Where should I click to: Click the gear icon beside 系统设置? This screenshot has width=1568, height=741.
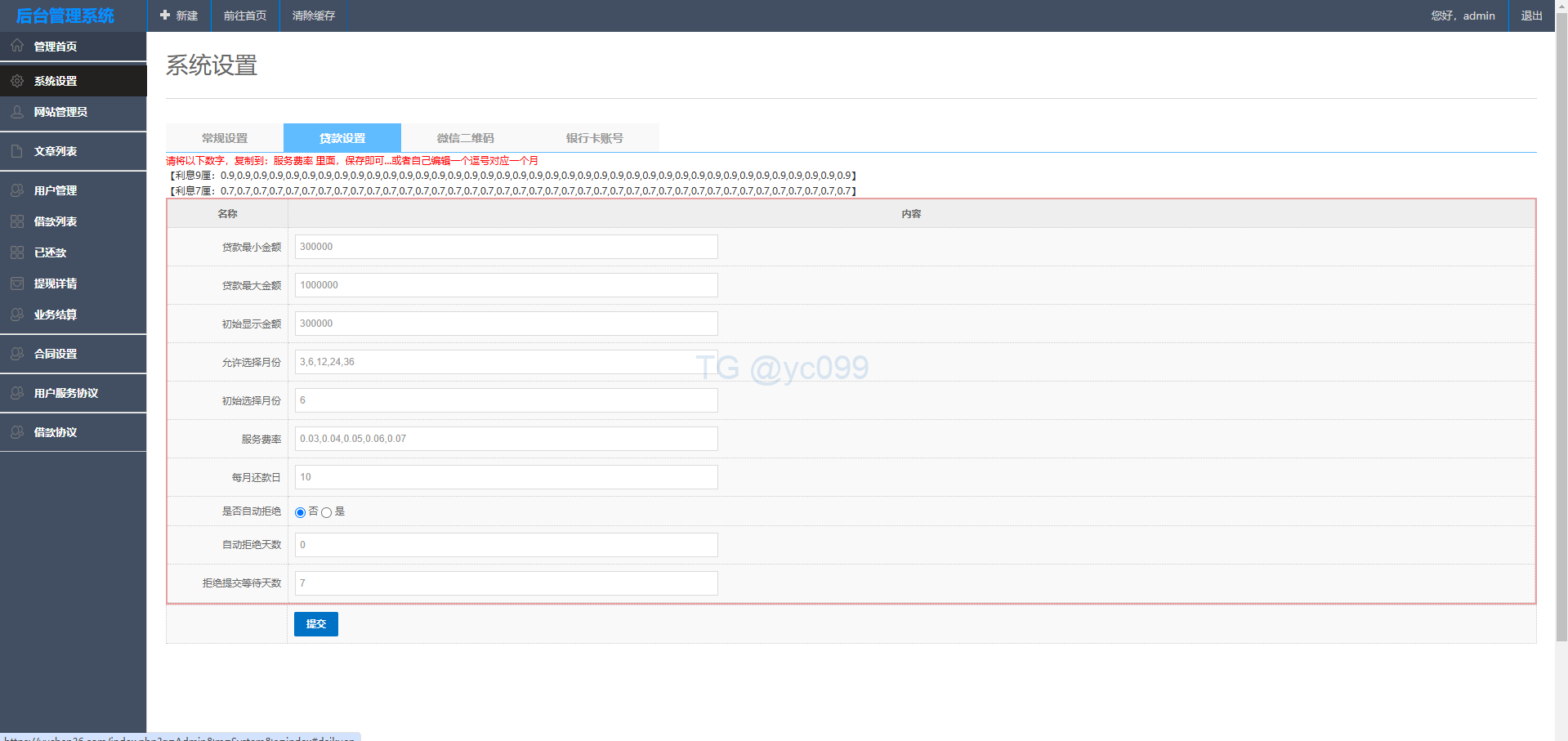[x=17, y=81]
